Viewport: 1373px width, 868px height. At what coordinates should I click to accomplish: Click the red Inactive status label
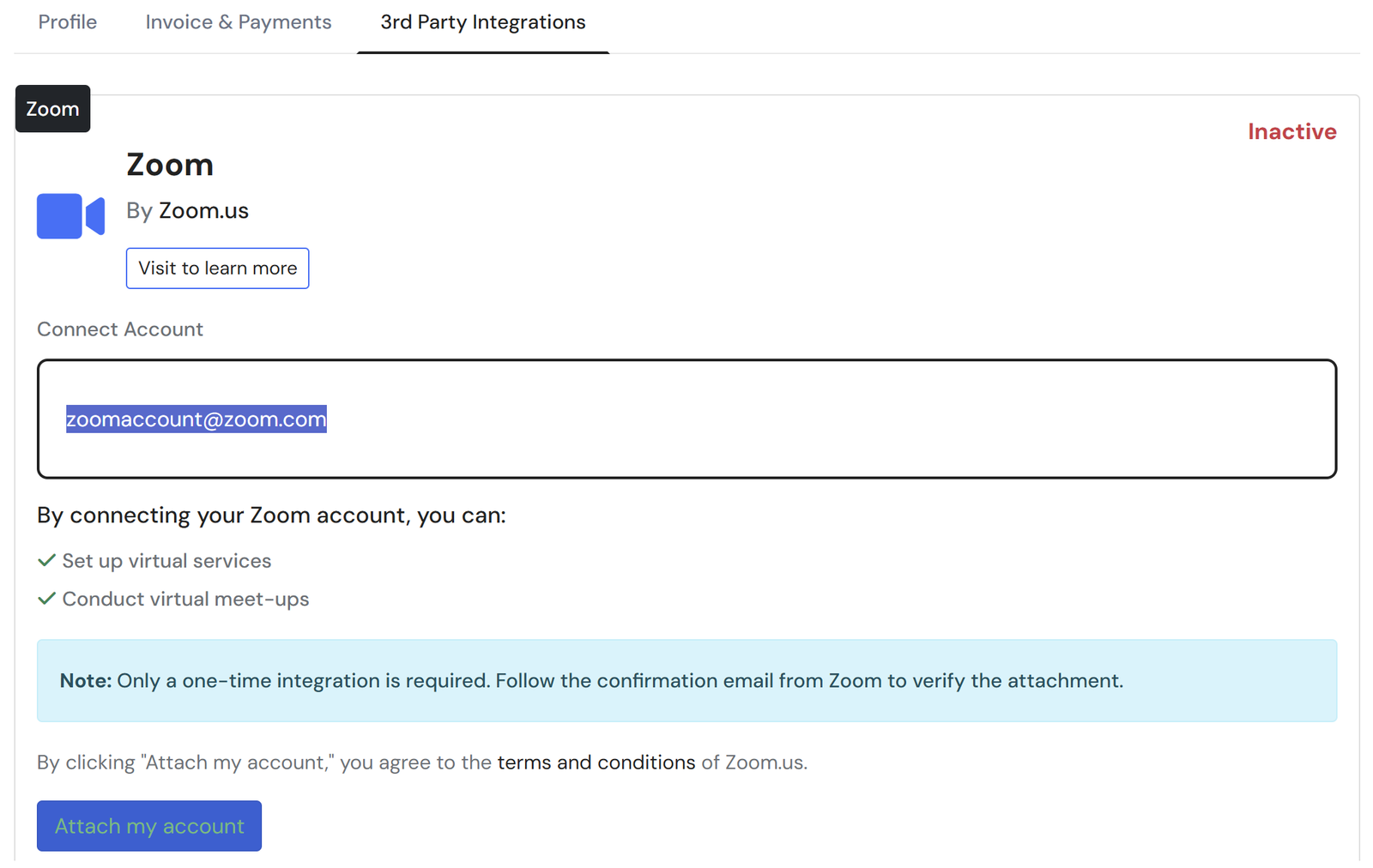pyautogui.click(x=1291, y=132)
